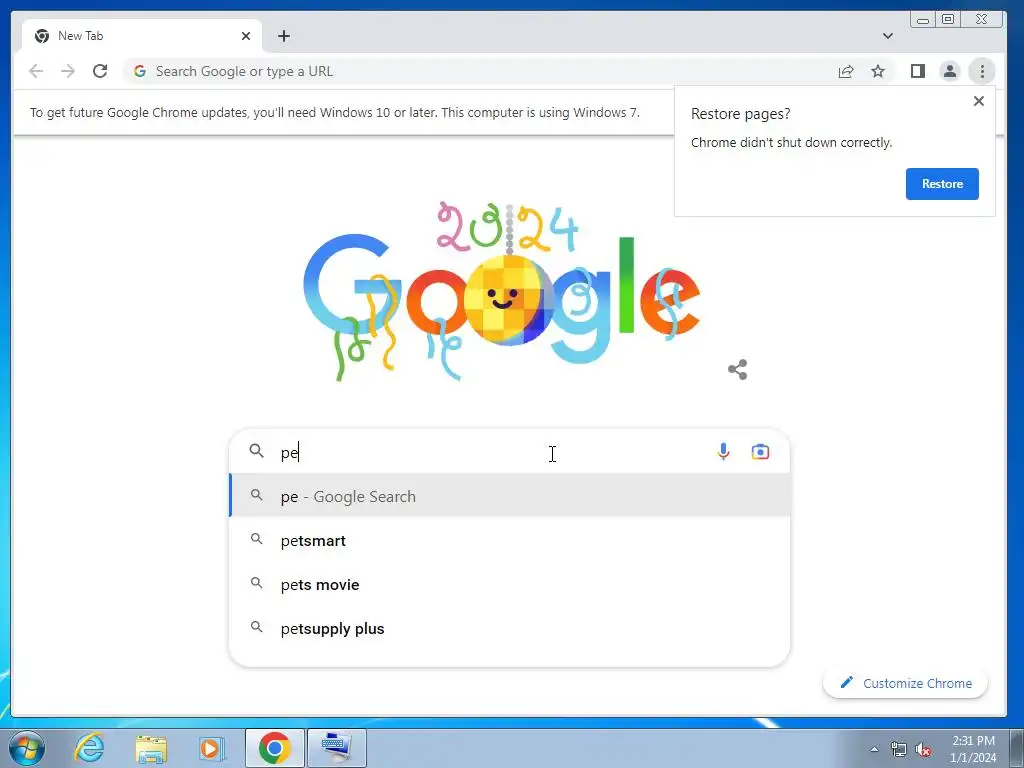Open Chrome three-dot menu
The width and height of the screenshot is (1024, 768).
(982, 71)
